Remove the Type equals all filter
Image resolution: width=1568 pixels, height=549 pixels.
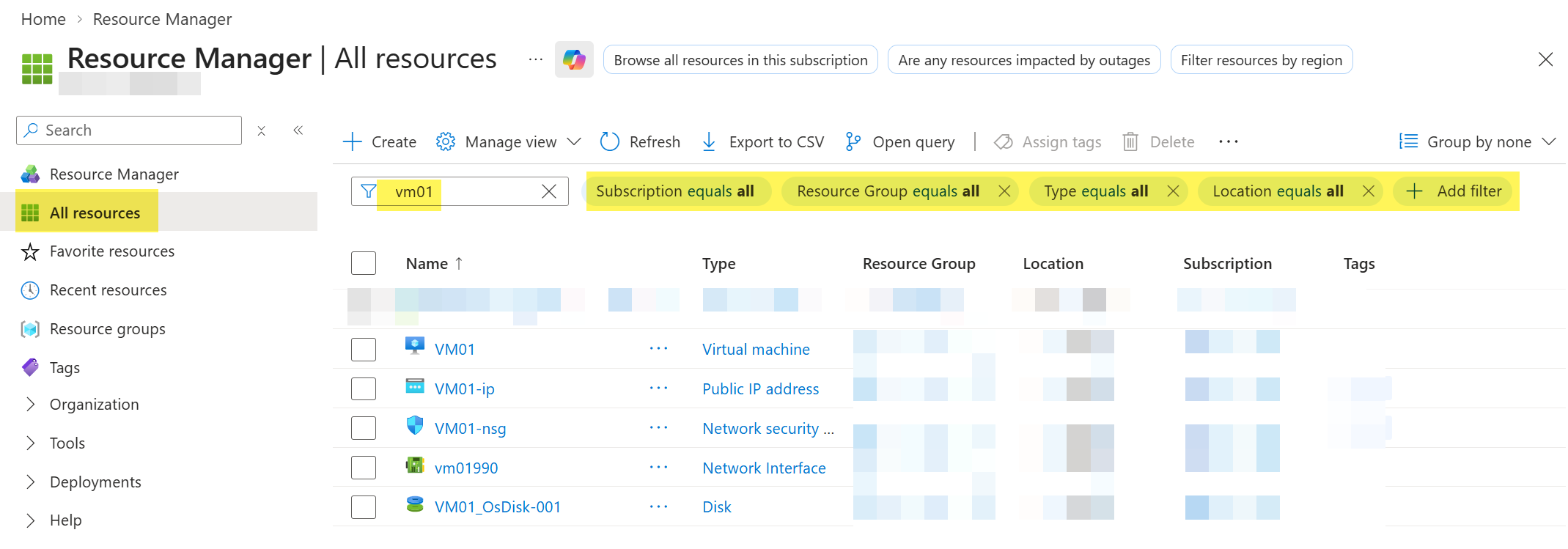1173,191
